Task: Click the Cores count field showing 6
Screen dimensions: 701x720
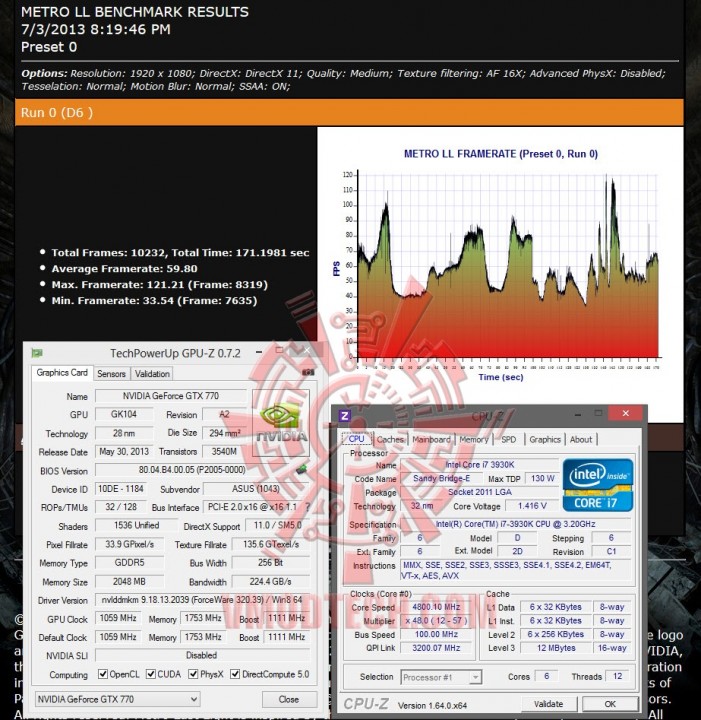Action: point(546,676)
